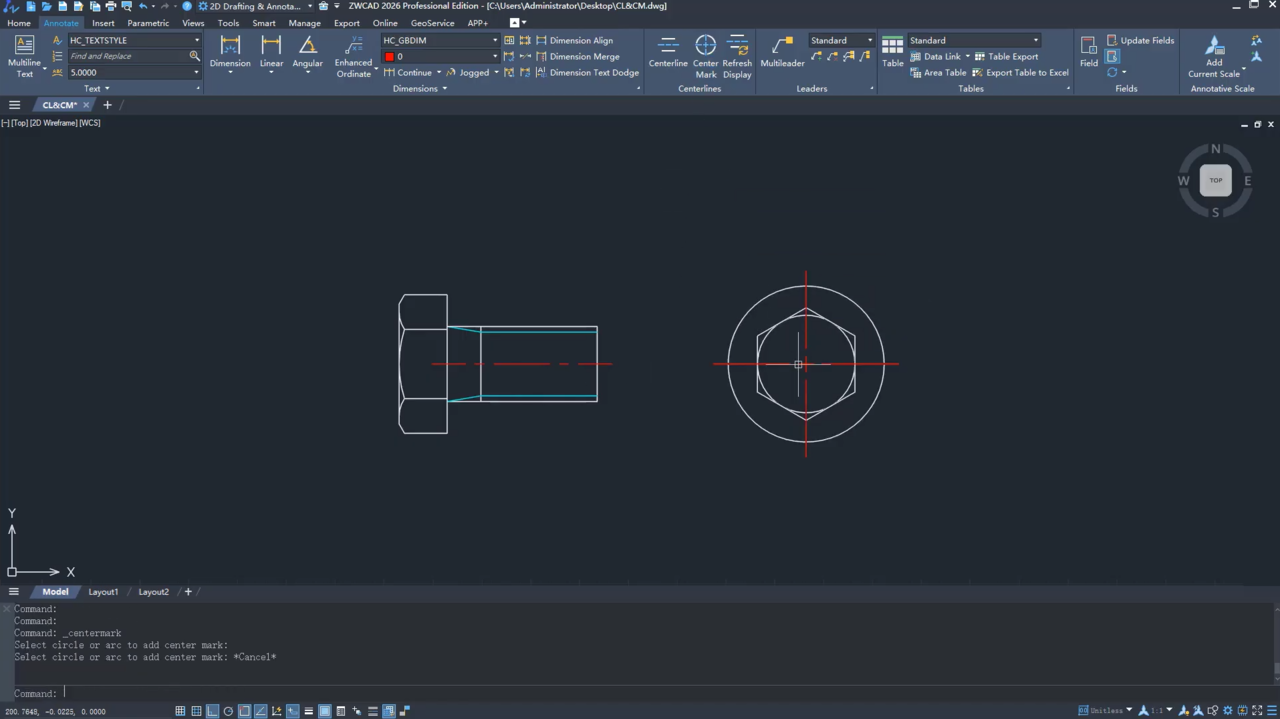Click the [Top] view label
The image size is (1280, 719).
[x=19, y=123]
